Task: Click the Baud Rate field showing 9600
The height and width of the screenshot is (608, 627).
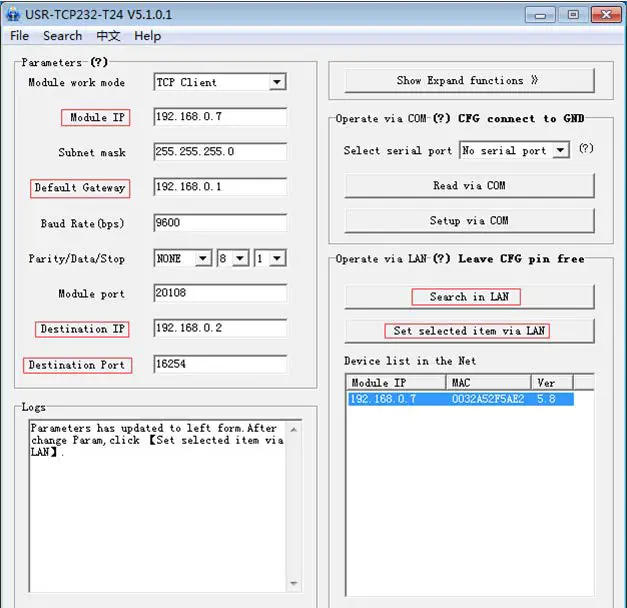Action: point(220,222)
